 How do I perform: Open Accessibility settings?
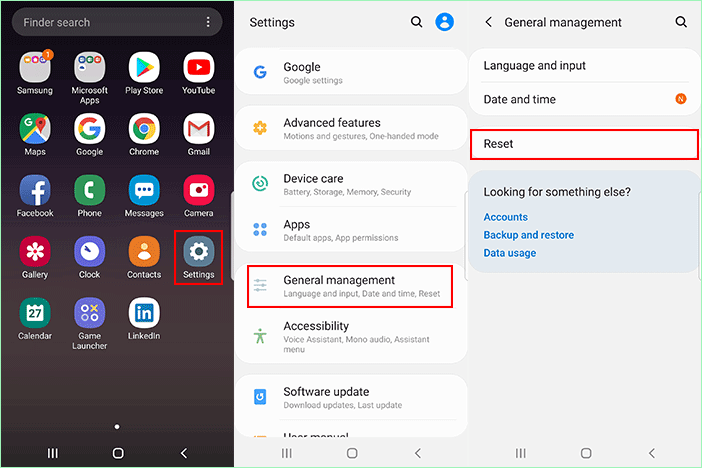(351, 336)
